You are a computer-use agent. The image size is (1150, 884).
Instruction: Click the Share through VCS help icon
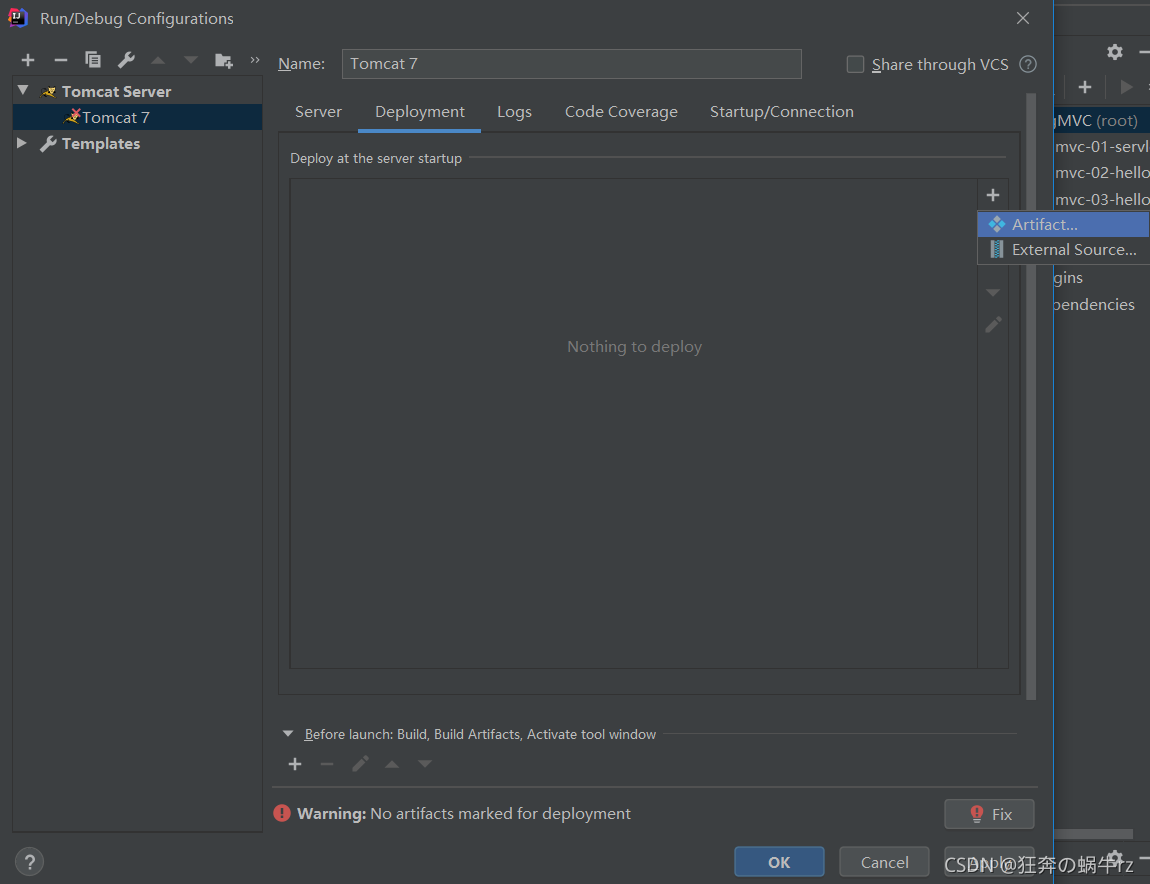1028,65
